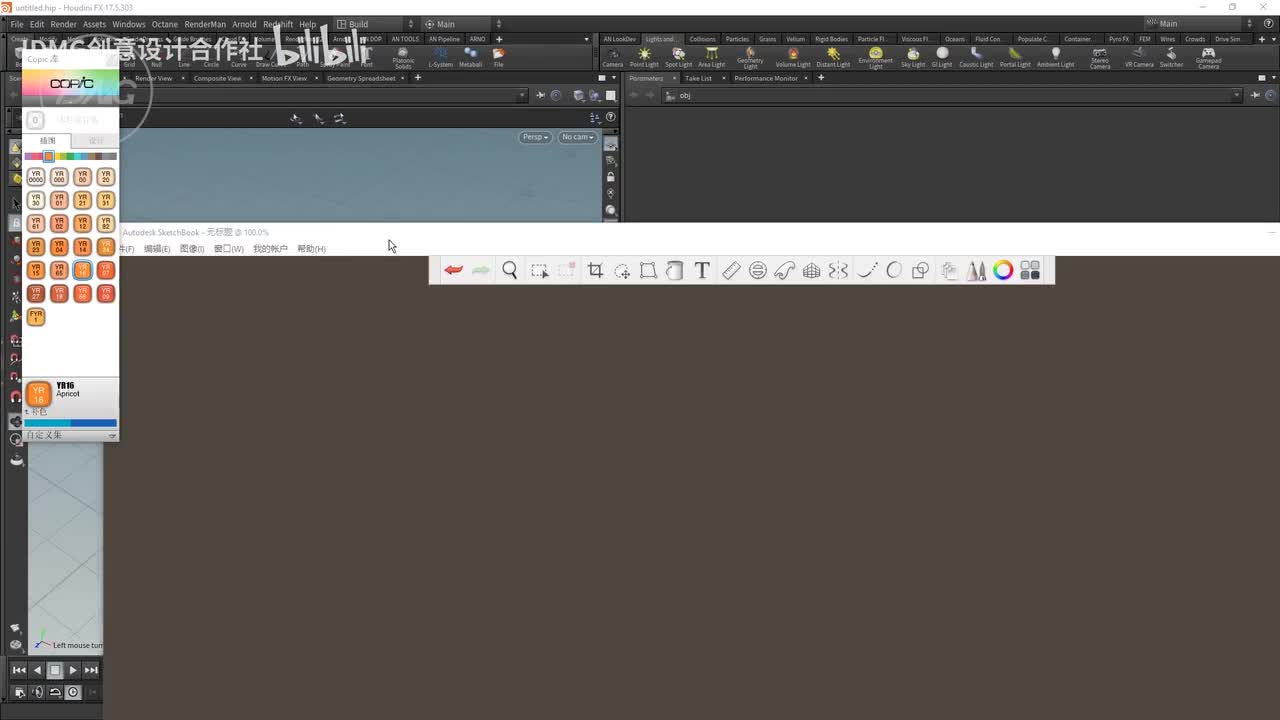This screenshot has width=1280, height=720.
Task: Open the SketchBook 图像(I) menu
Action: [192, 249]
